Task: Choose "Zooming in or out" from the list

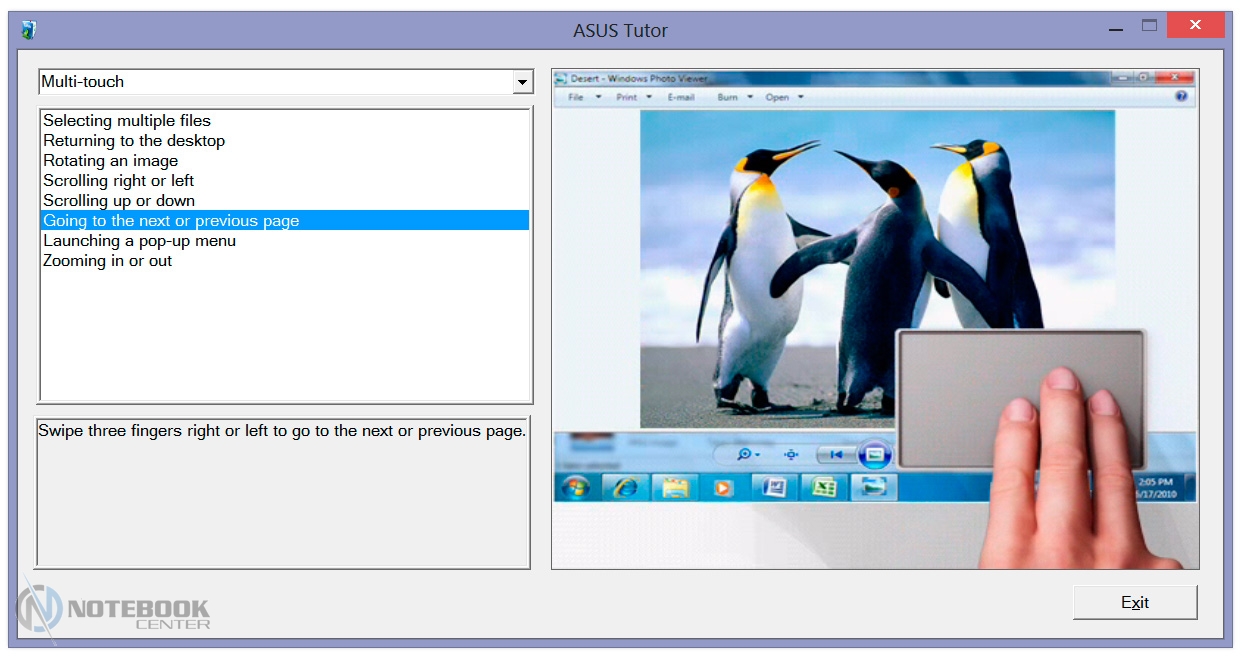Action: tap(108, 261)
